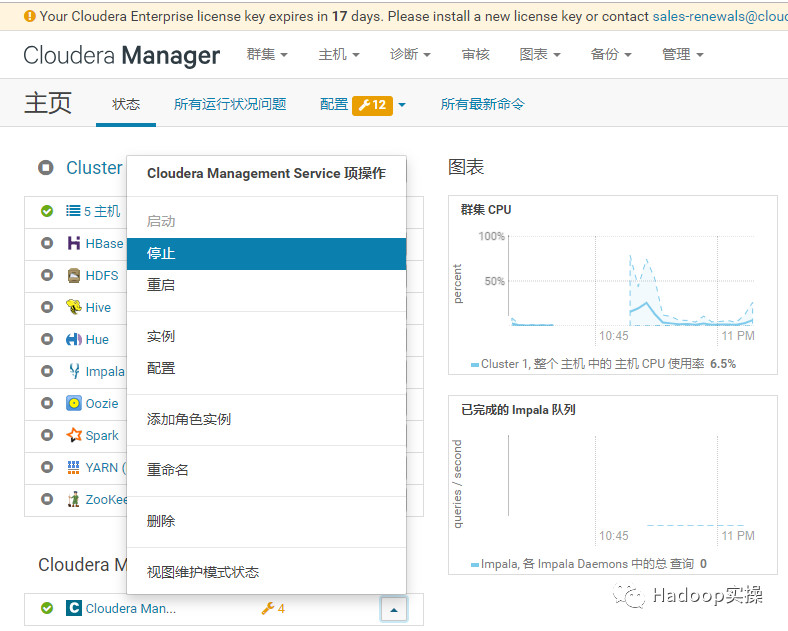Image resolution: width=788 pixels, height=631 pixels.
Task: Open the 所有最新命令 tab
Action: tap(482, 104)
